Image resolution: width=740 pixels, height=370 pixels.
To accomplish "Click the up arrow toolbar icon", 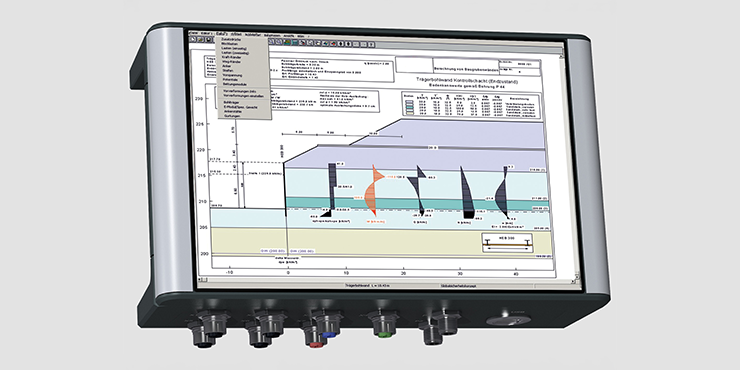I will point(340,44).
